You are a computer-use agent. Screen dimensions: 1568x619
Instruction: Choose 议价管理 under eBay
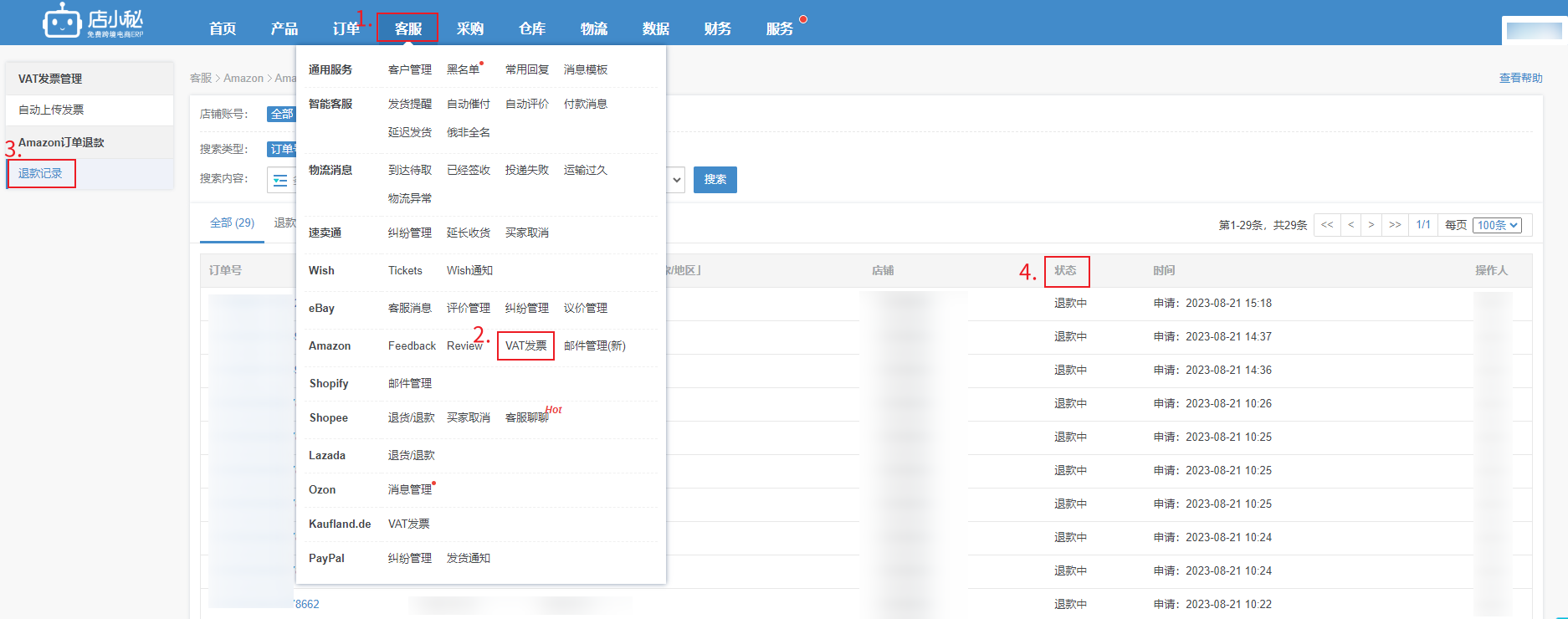(x=586, y=308)
